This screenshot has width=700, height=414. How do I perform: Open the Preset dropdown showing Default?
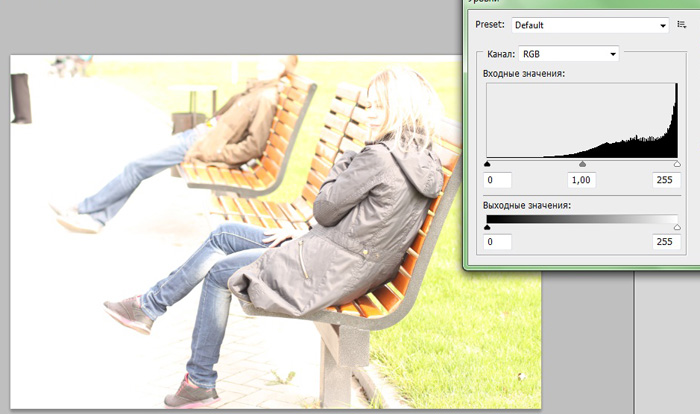pyautogui.click(x=590, y=25)
